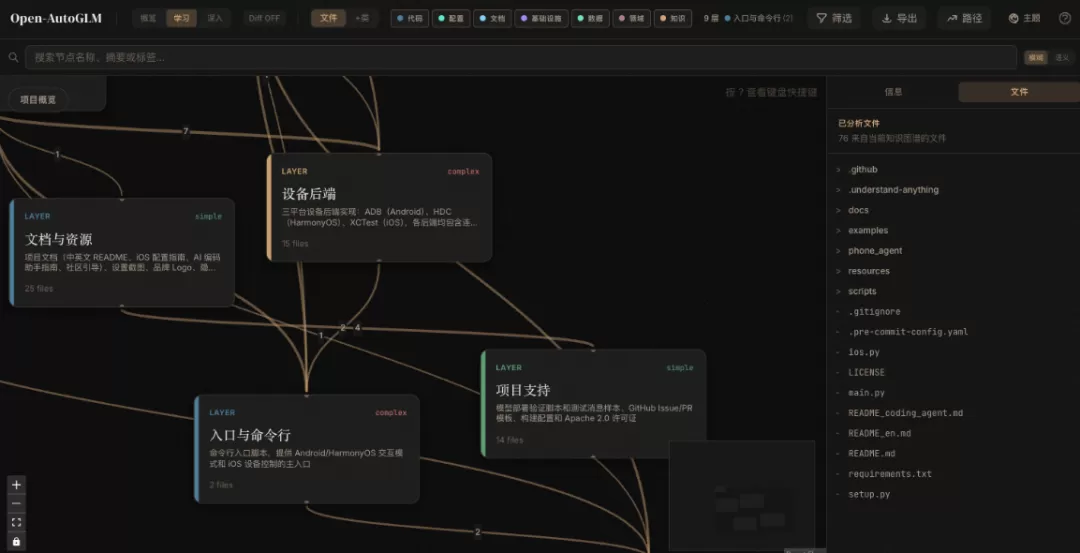Select the 文档与资源 layer node
Screen dimensions: 1080x553
(122, 253)
